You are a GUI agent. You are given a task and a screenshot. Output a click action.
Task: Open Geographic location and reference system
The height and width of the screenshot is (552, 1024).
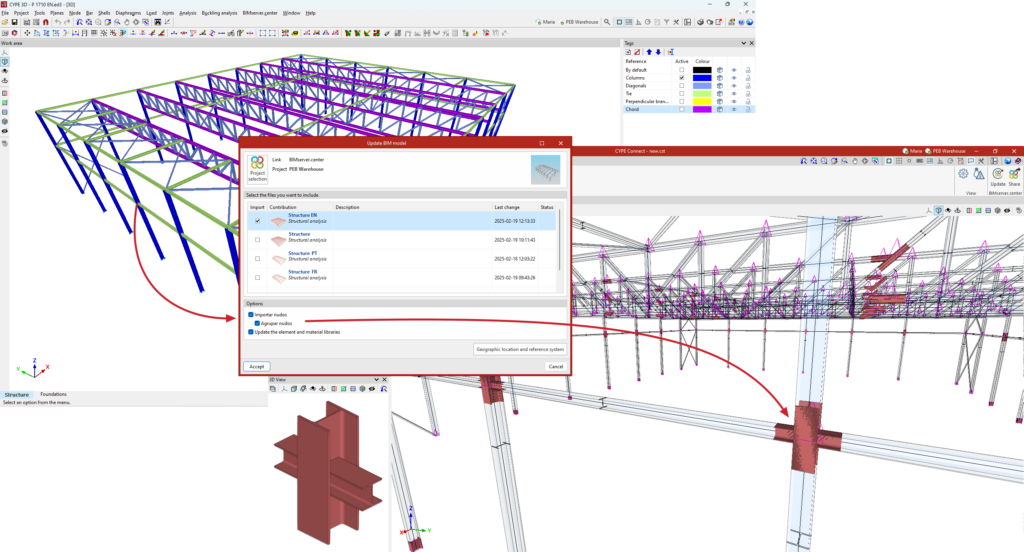[520, 349]
